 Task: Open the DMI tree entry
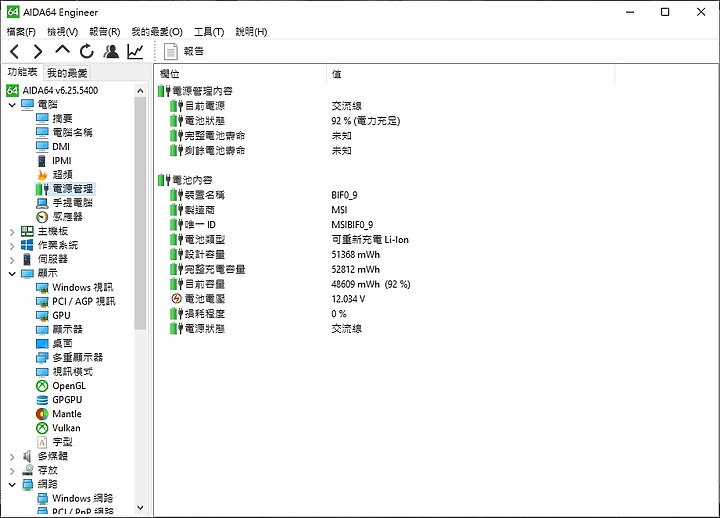click(x=61, y=146)
